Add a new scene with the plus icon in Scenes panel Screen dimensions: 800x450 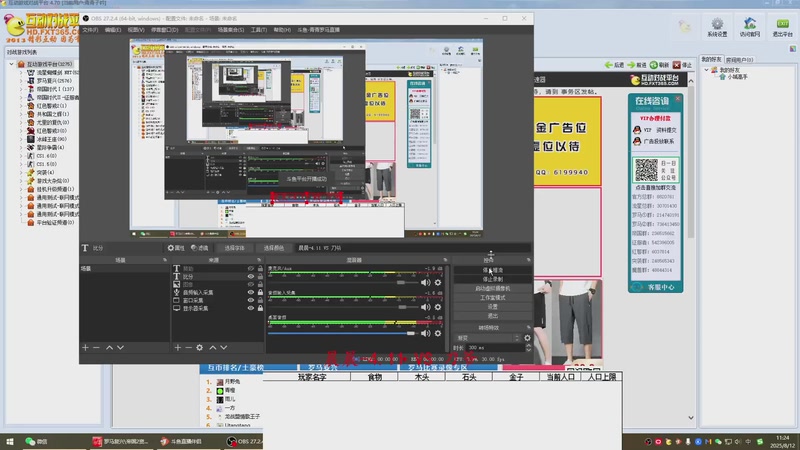click(85, 347)
